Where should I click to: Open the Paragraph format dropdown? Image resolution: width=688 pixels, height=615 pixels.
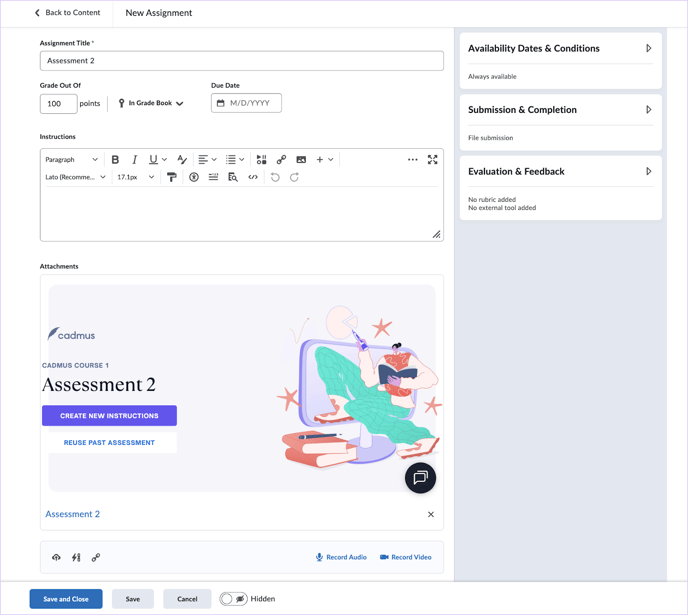[71, 160]
